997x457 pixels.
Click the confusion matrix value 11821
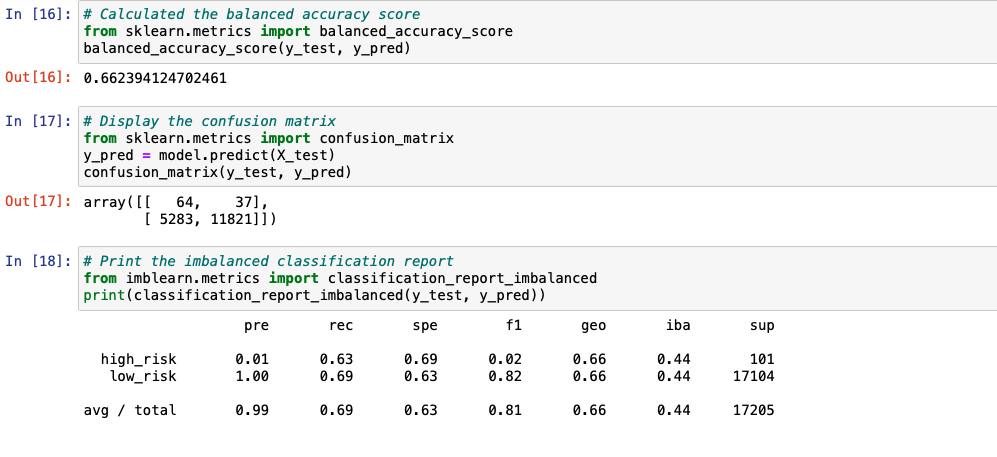coord(230,219)
